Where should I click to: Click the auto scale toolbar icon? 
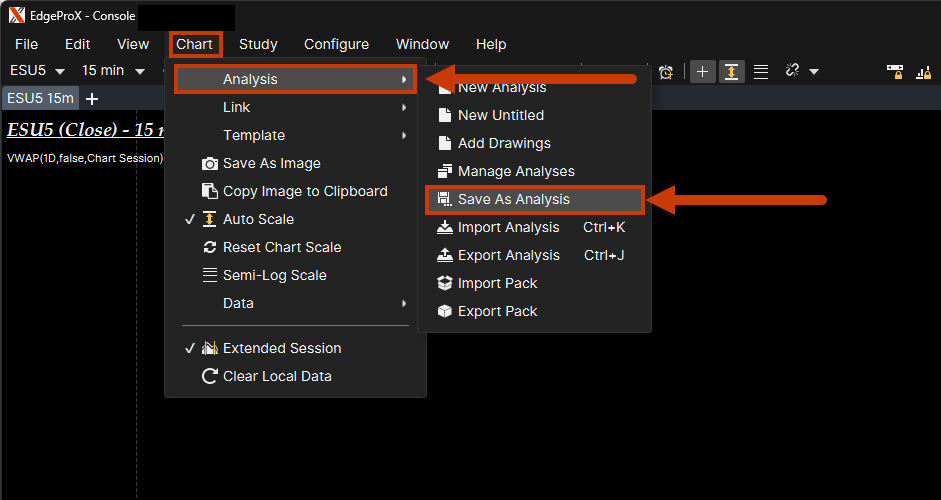732,71
